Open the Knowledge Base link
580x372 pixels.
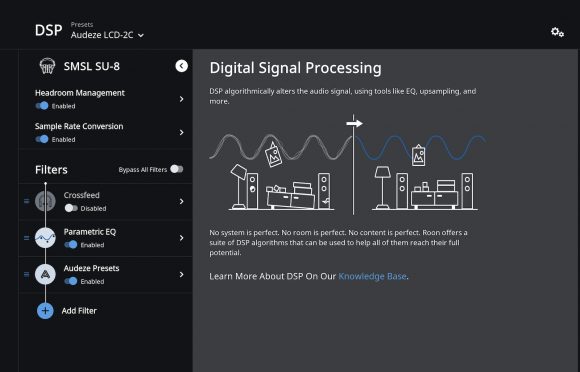pyautogui.click(x=372, y=276)
